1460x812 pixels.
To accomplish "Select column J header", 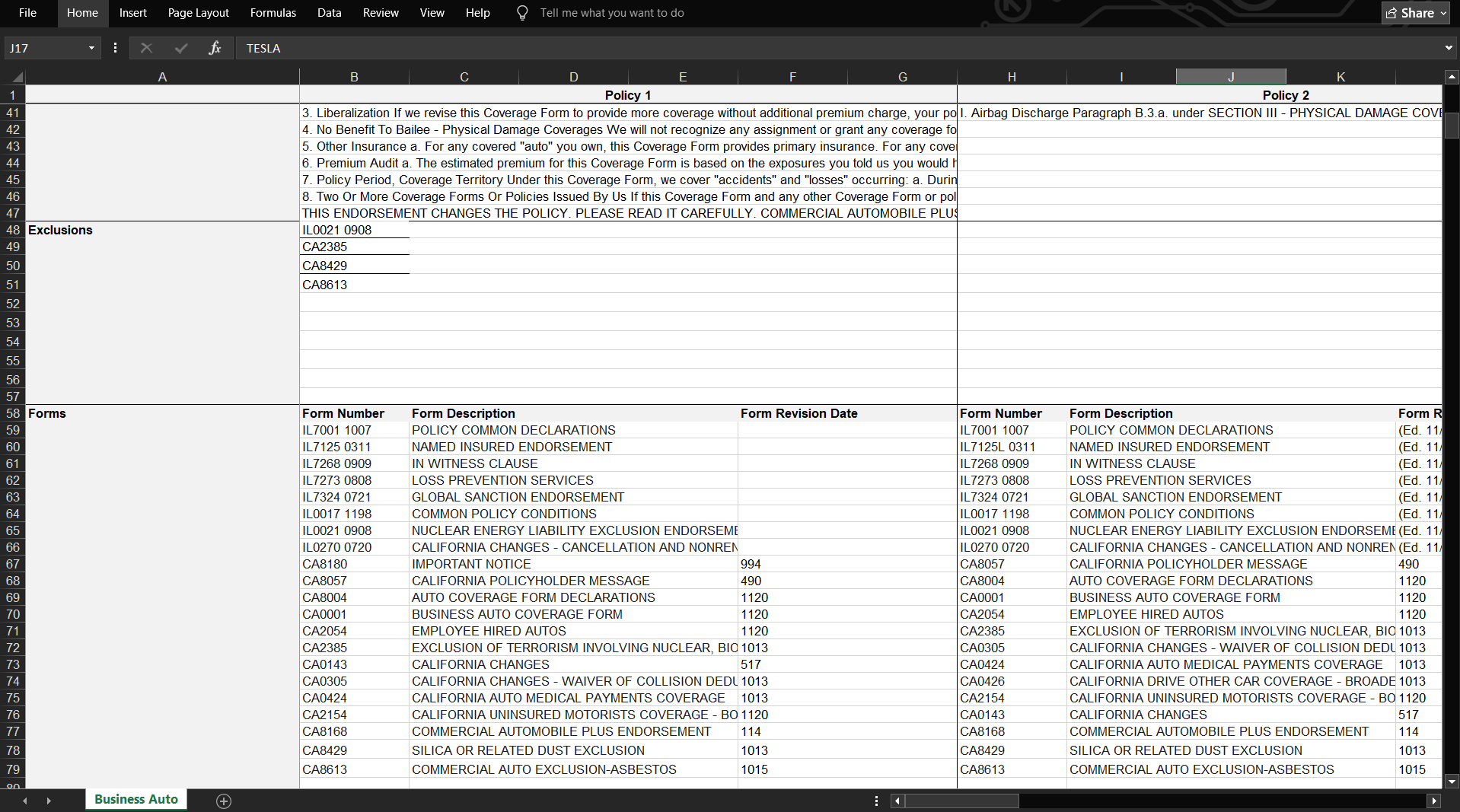I will click(x=1231, y=77).
